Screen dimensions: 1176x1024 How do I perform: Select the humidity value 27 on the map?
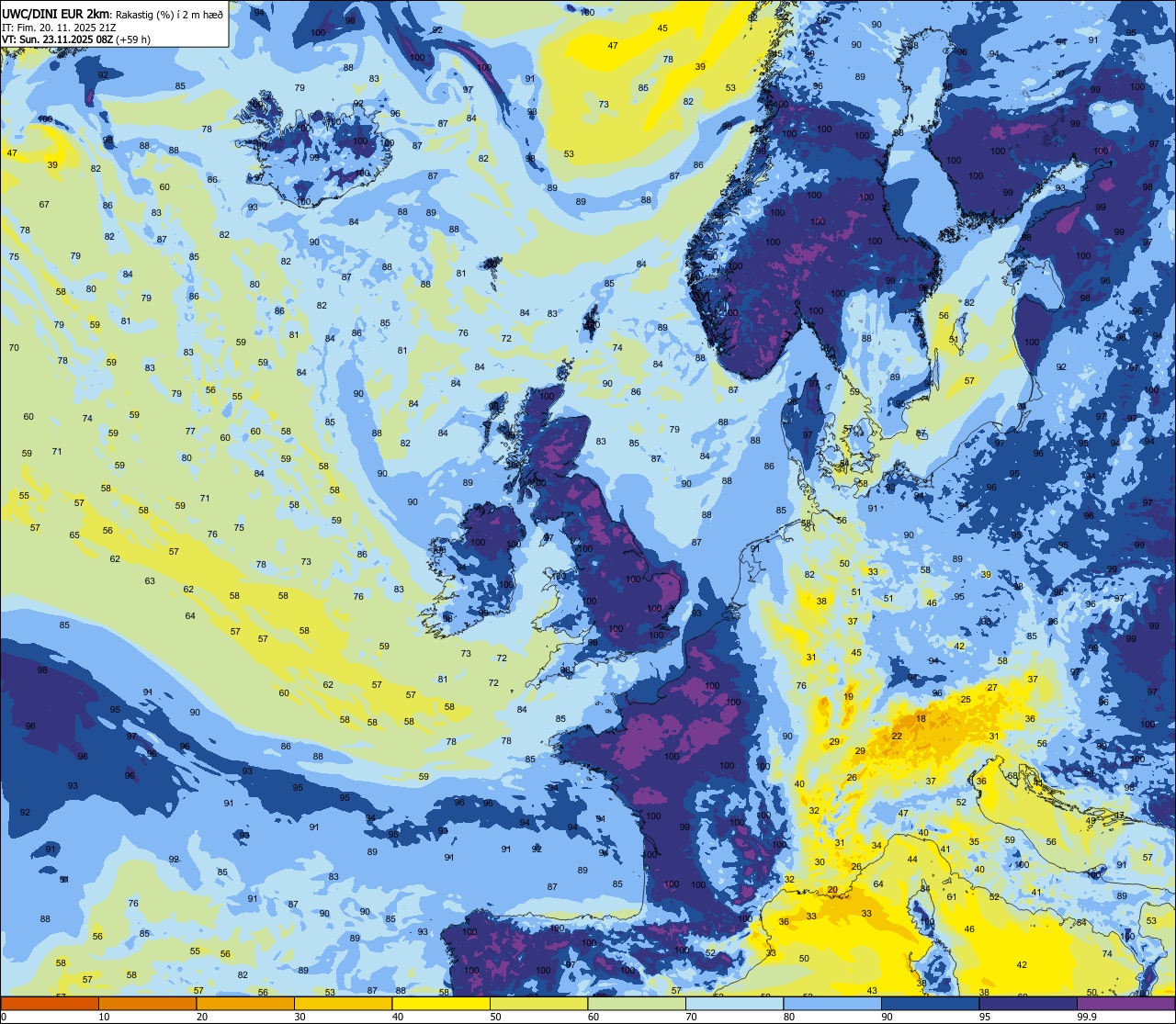992,687
